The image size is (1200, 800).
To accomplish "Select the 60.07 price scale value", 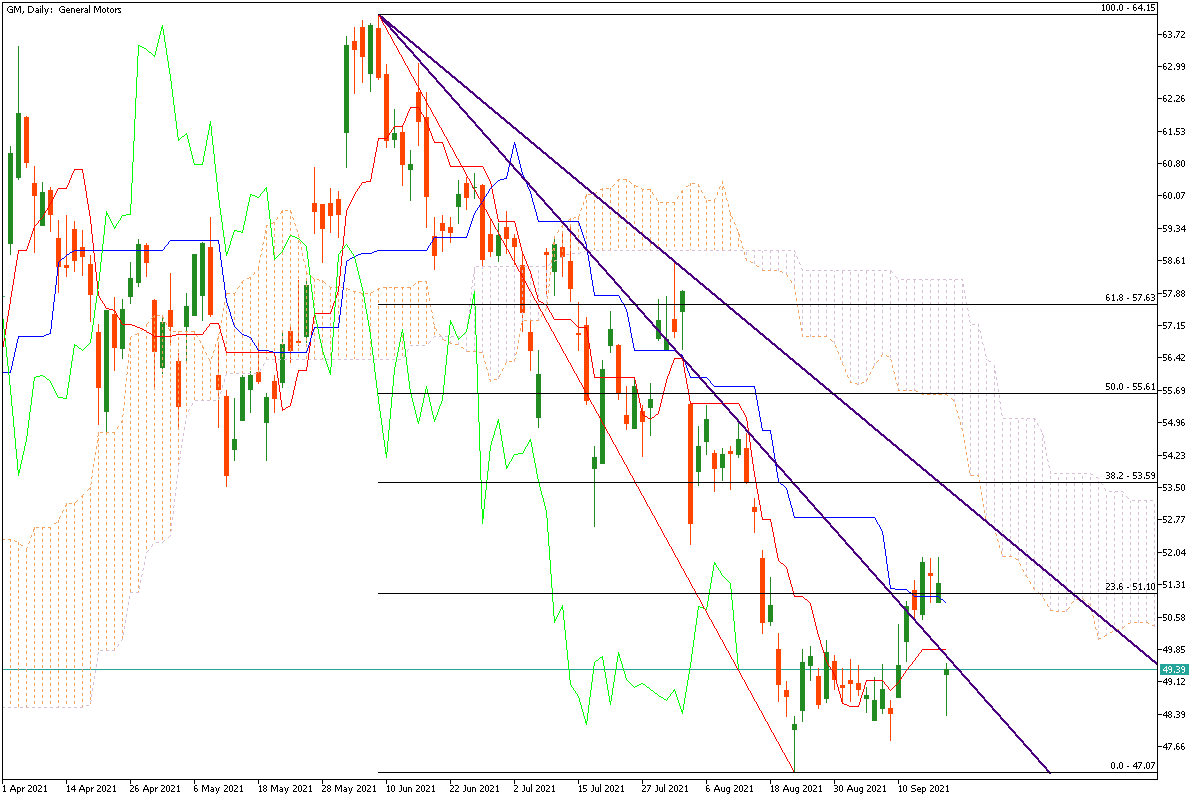I will [1172, 196].
